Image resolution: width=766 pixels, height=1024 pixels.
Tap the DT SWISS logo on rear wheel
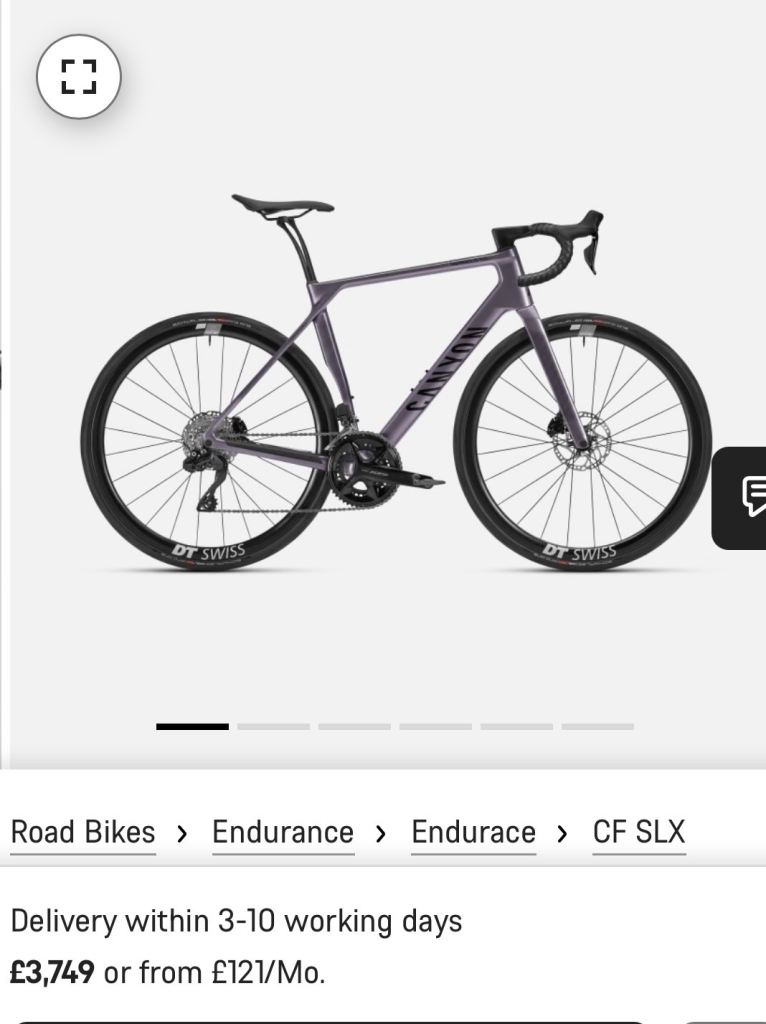(x=209, y=552)
